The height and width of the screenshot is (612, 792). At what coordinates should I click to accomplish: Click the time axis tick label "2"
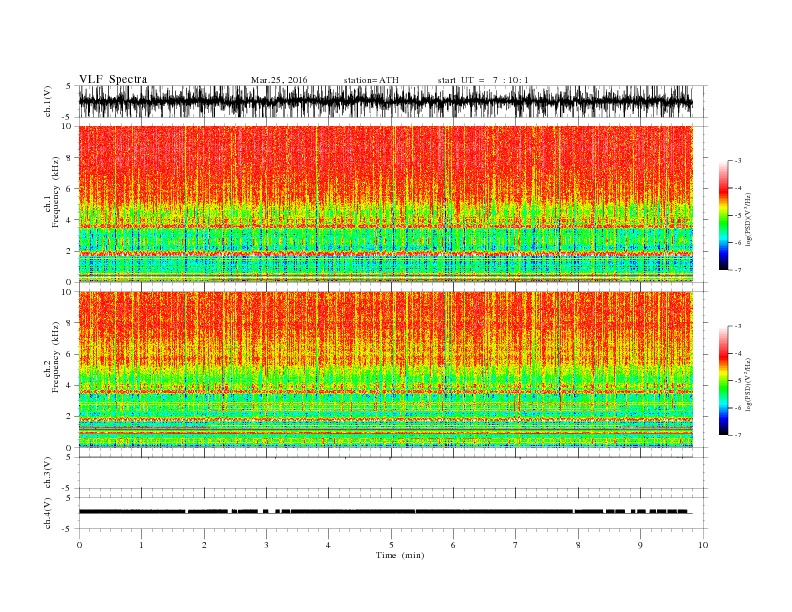(204, 545)
